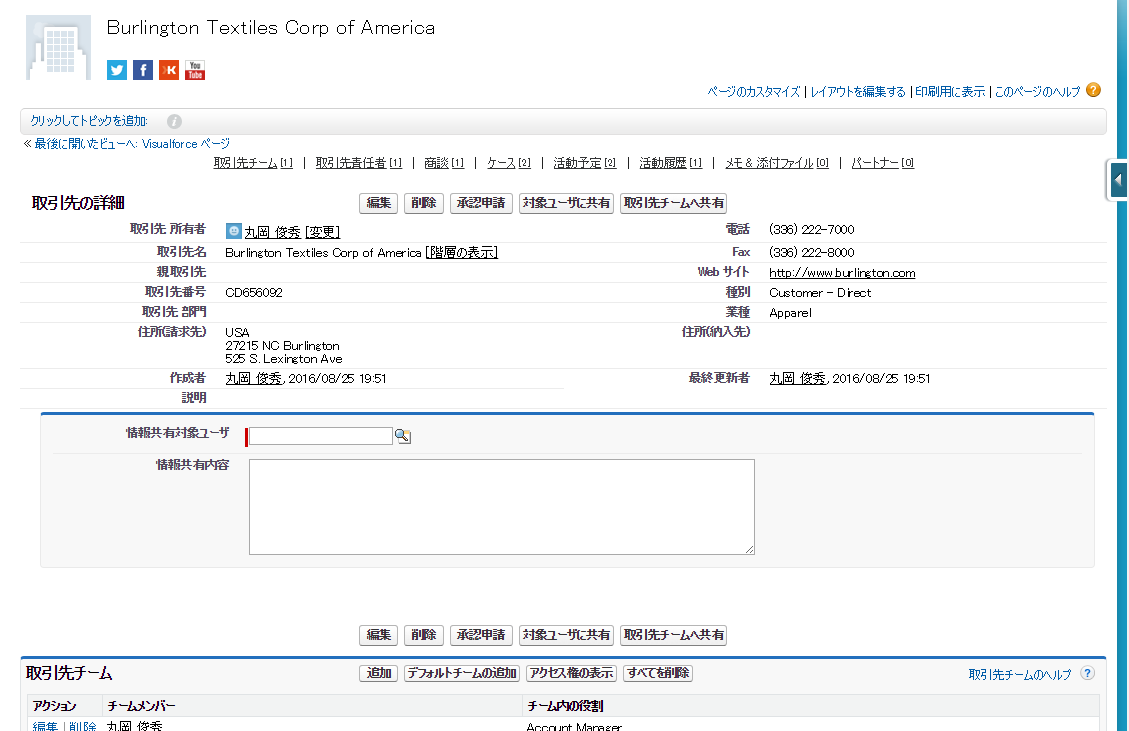The image size is (1129, 731).
Task: Click the bottom 取引先チームへ共有 button
Action: (x=673, y=635)
